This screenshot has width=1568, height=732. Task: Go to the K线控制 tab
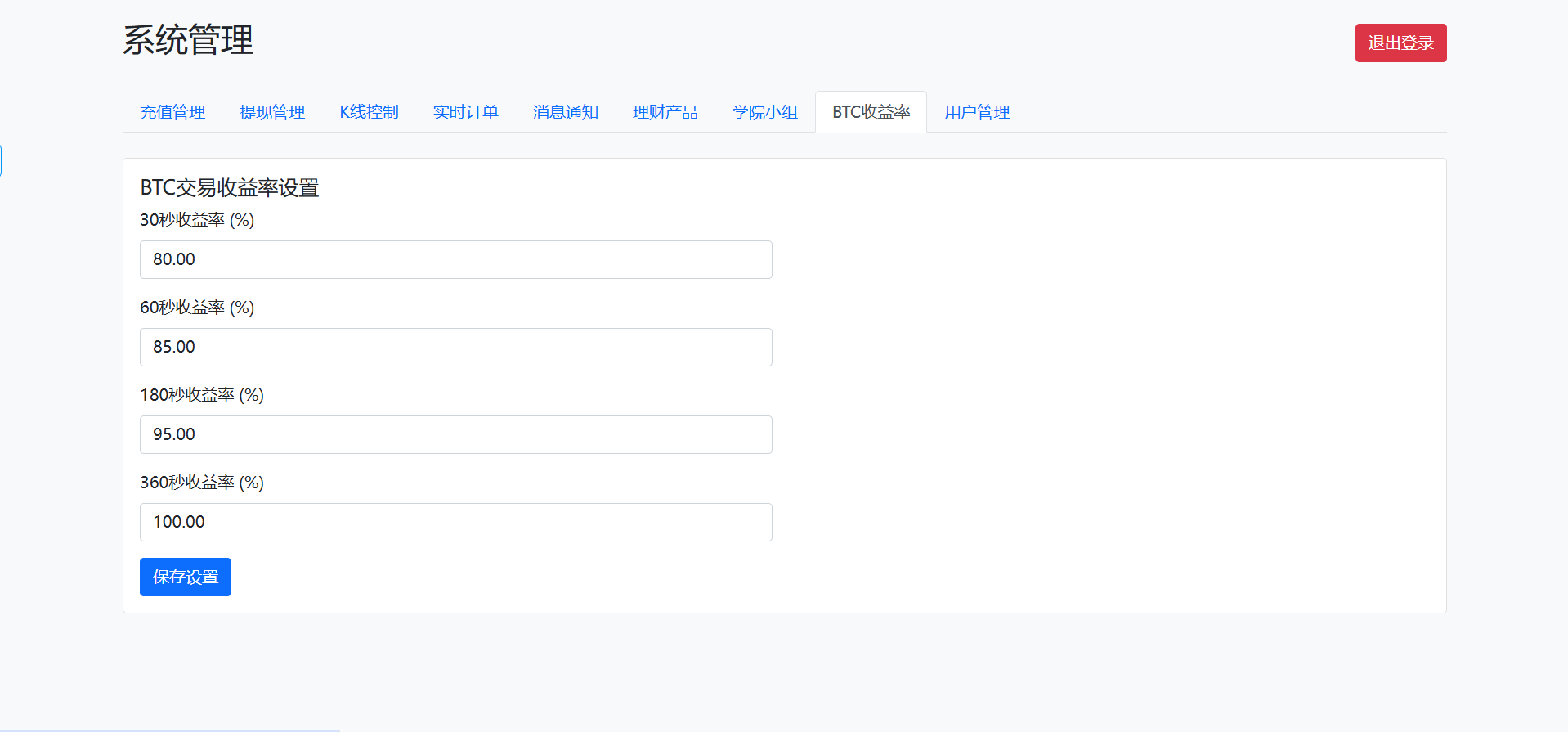coord(369,112)
